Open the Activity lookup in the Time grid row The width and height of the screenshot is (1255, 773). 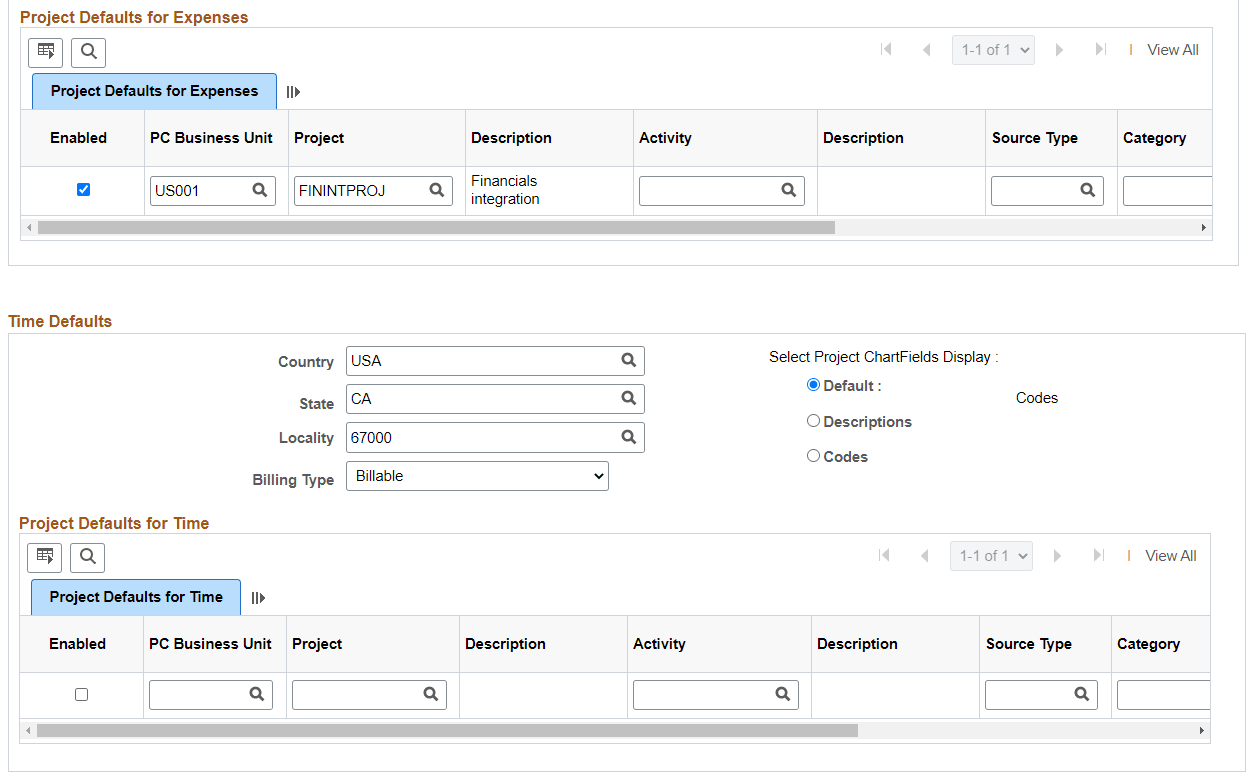pyautogui.click(x=784, y=694)
